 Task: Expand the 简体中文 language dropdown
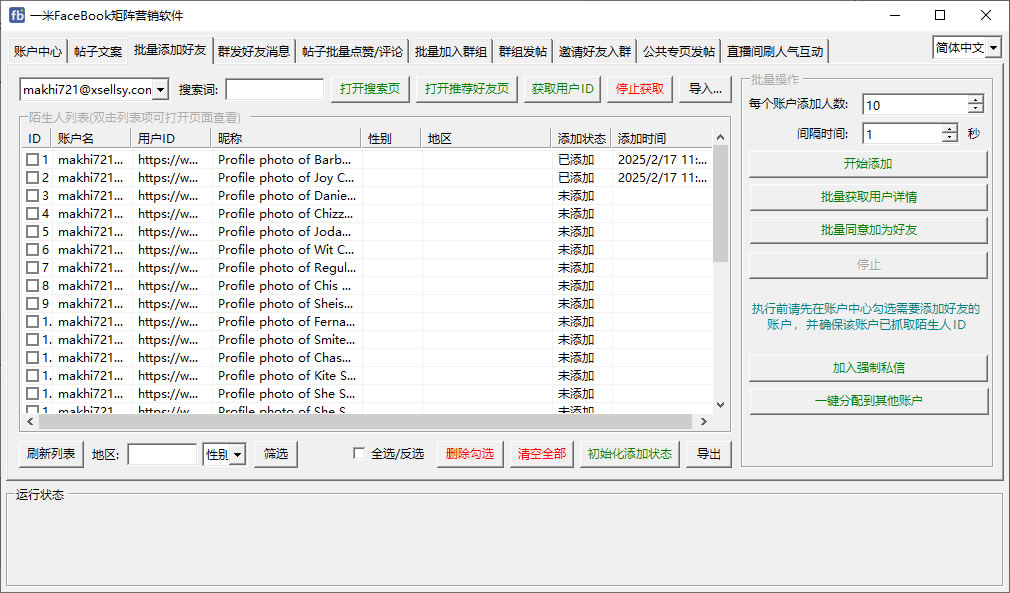coord(993,48)
